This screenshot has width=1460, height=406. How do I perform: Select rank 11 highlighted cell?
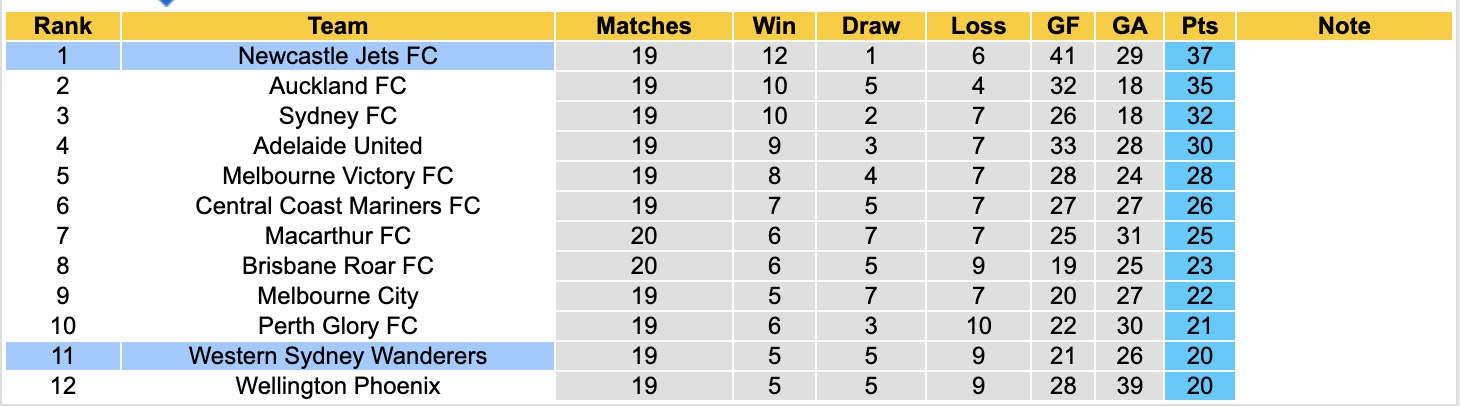63,356
